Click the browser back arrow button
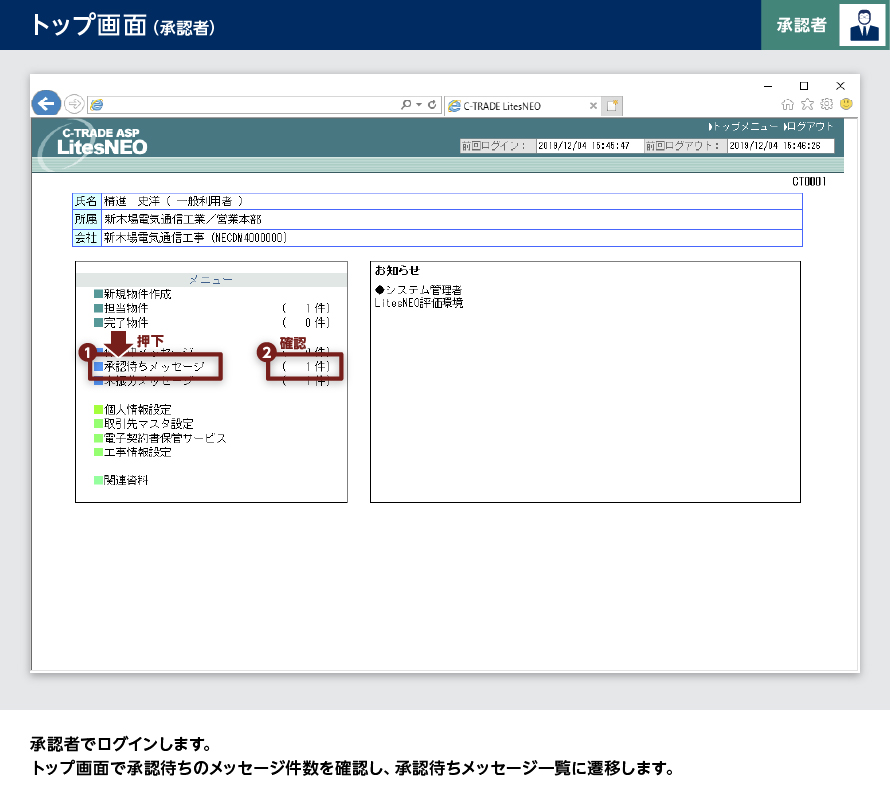The width and height of the screenshot is (890, 810). point(46,103)
